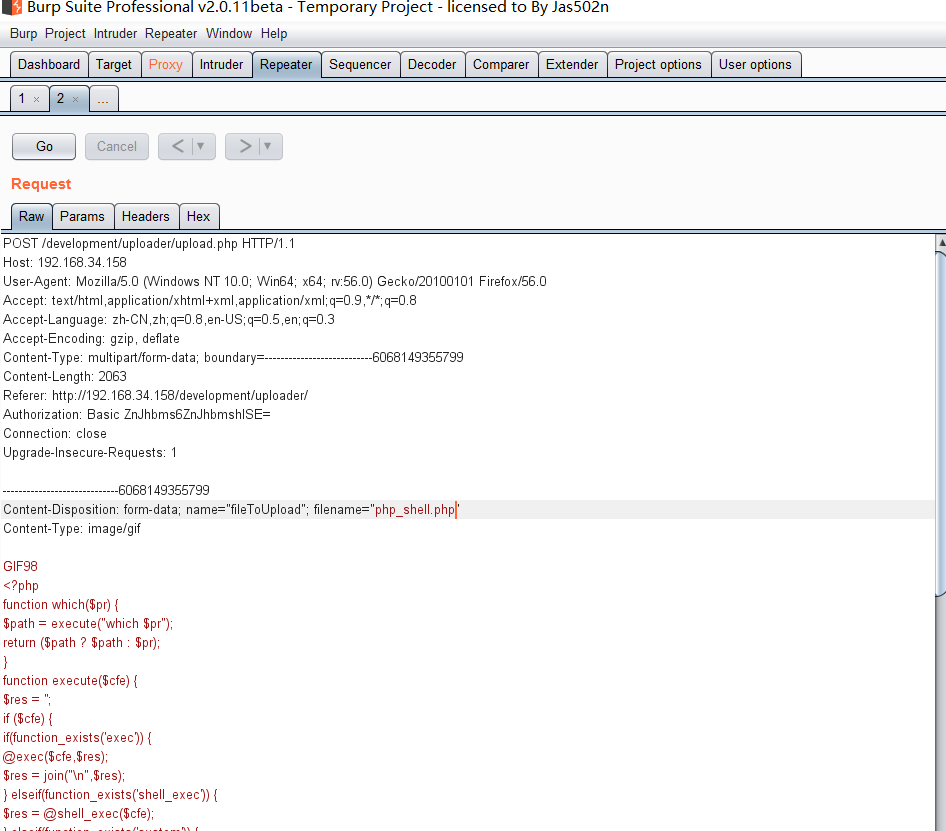Select Repeater request tab 2
The image size is (946, 831).
pyautogui.click(x=60, y=98)
